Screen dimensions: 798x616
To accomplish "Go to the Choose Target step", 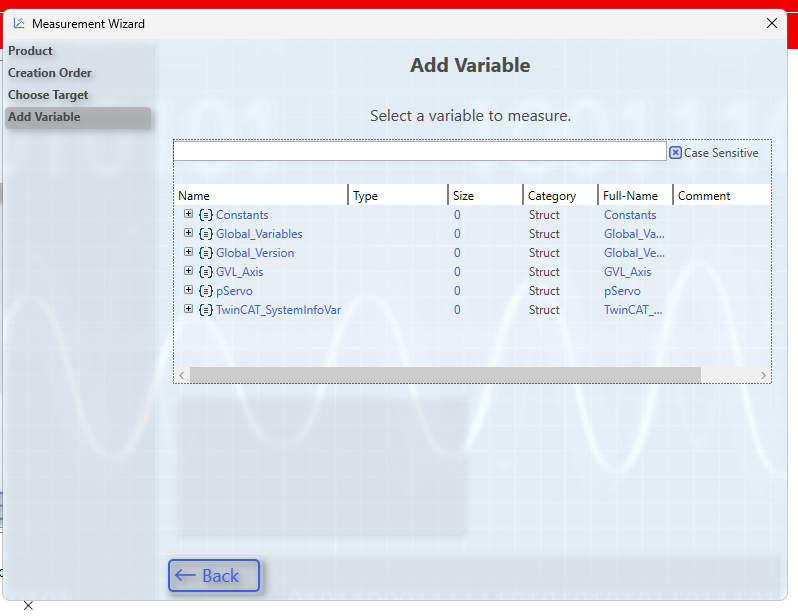I will coord(48,95).
